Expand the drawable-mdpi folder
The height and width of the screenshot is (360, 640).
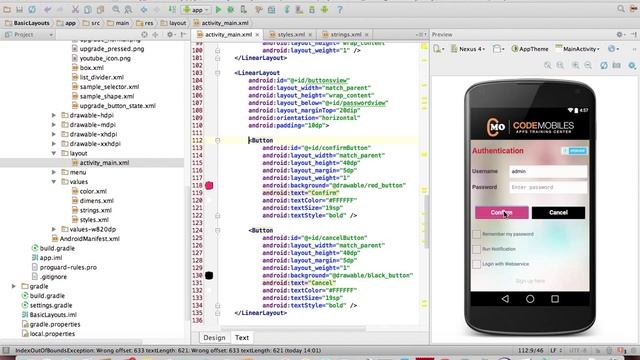point(53,125)
